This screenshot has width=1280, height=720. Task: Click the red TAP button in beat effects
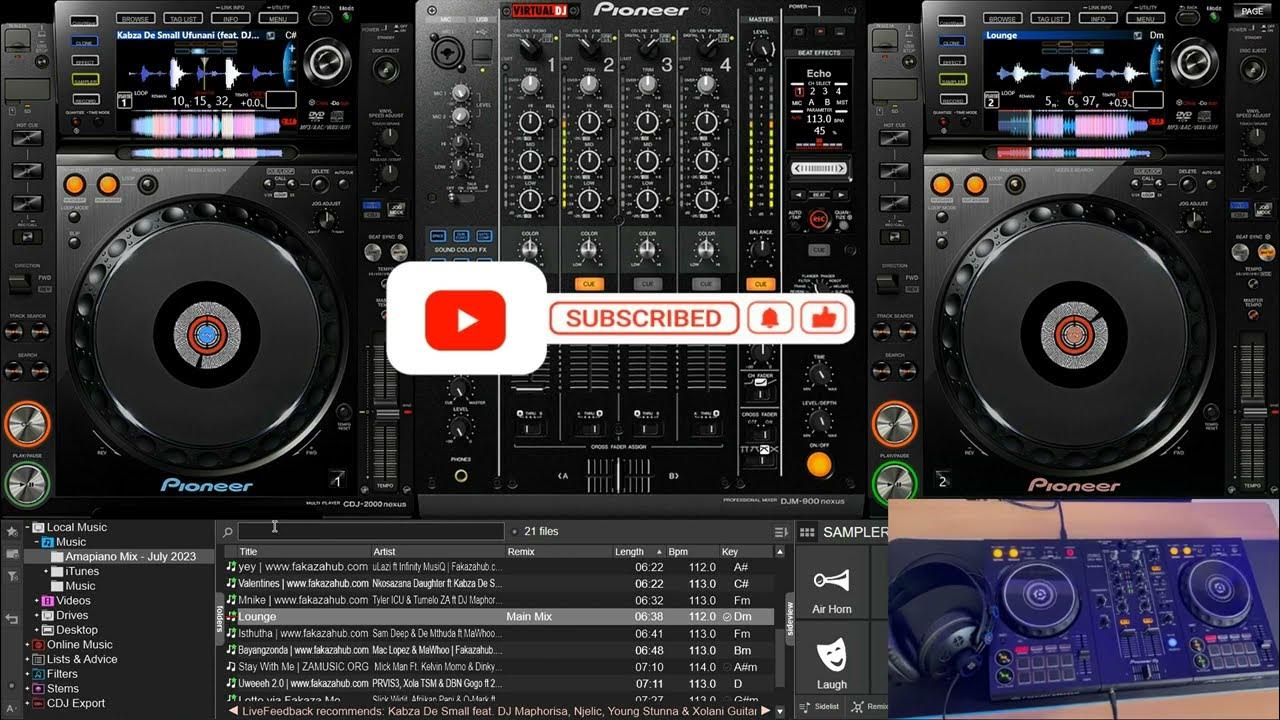819,218
